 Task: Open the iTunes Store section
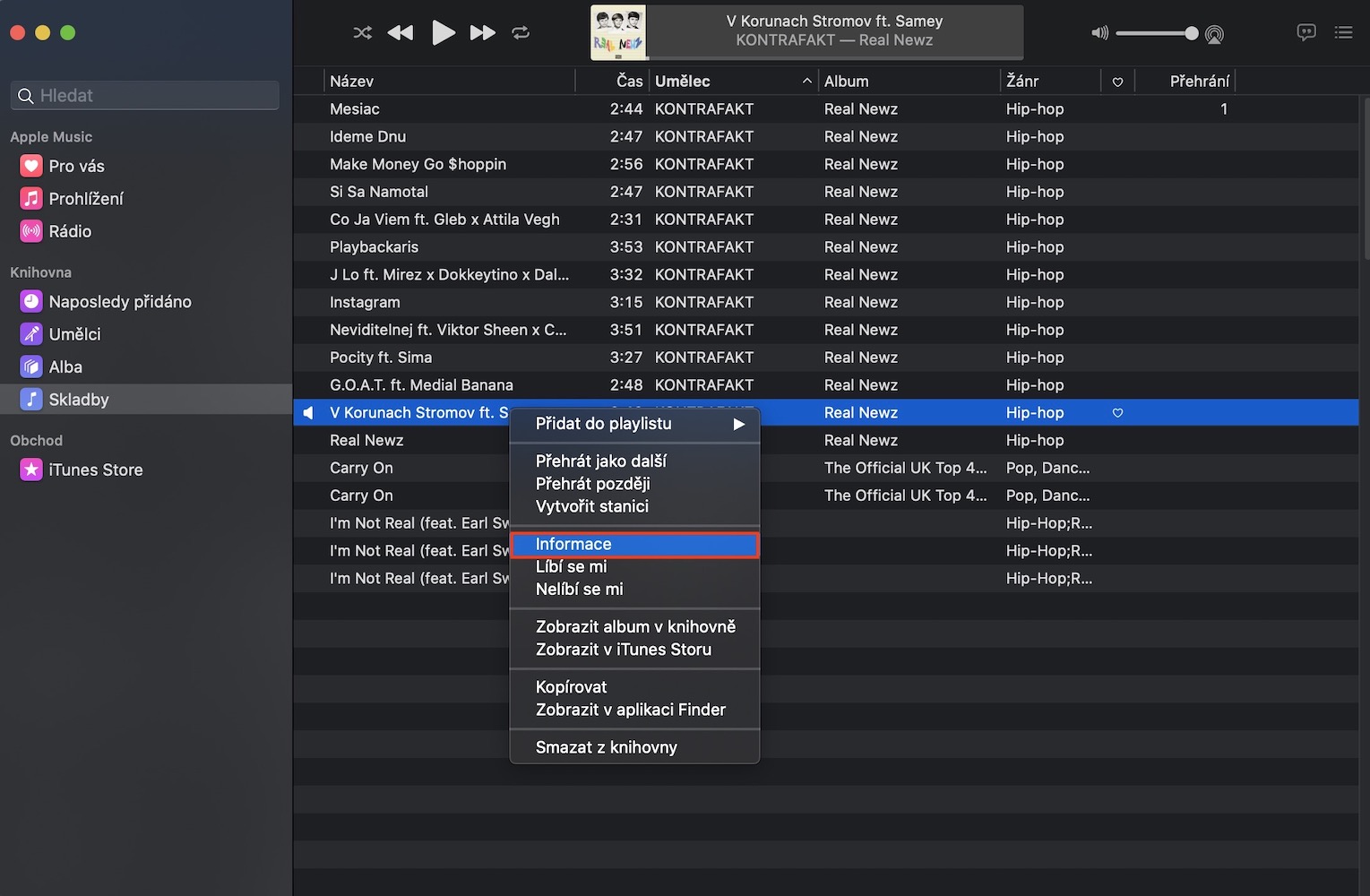coord(95,470)
